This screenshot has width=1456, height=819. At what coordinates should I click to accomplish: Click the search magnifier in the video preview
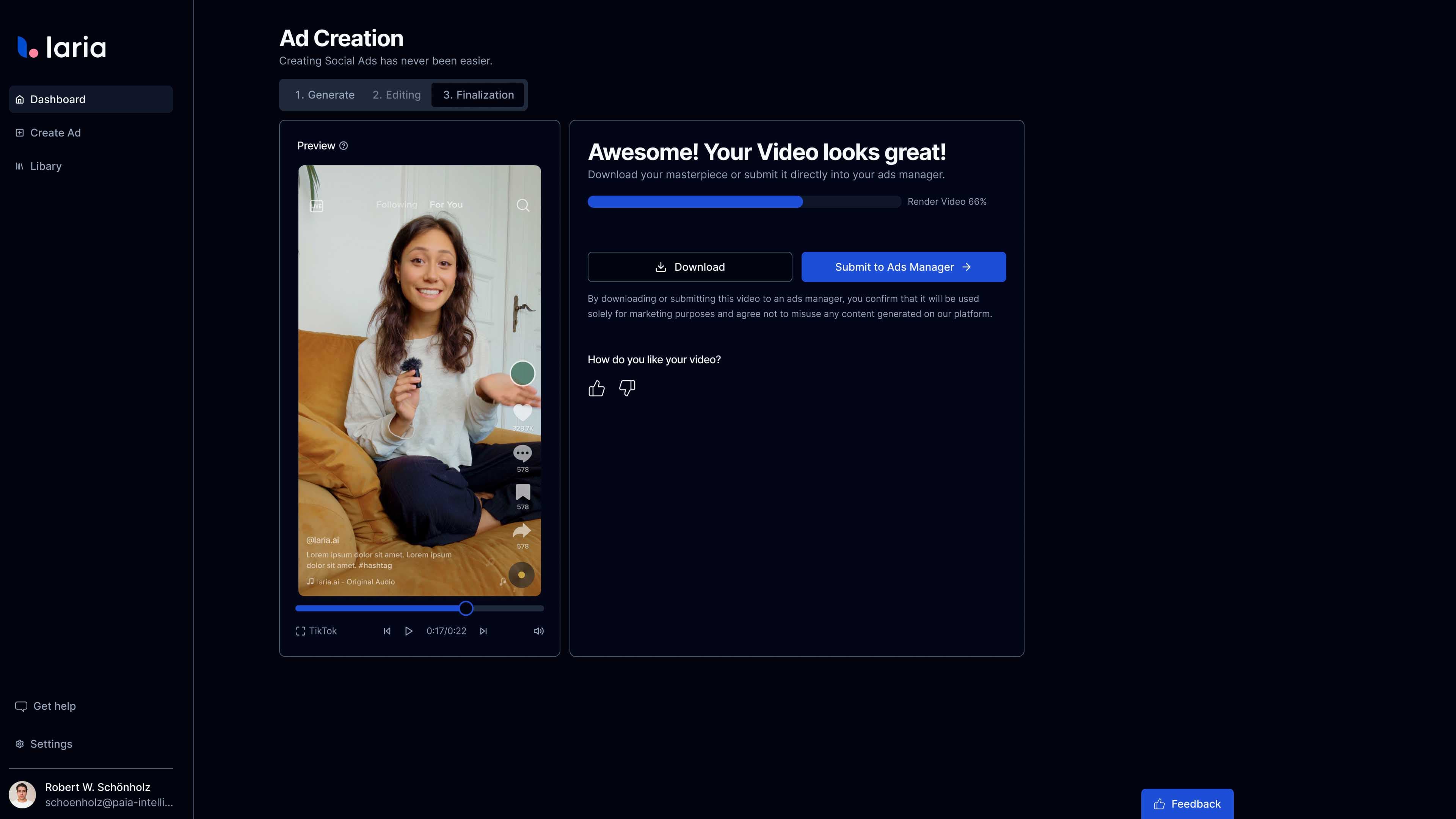[523, 205]
